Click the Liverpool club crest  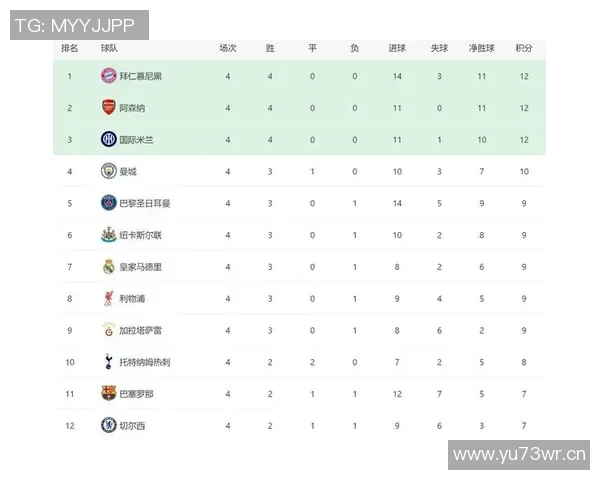tap(108, 298)
